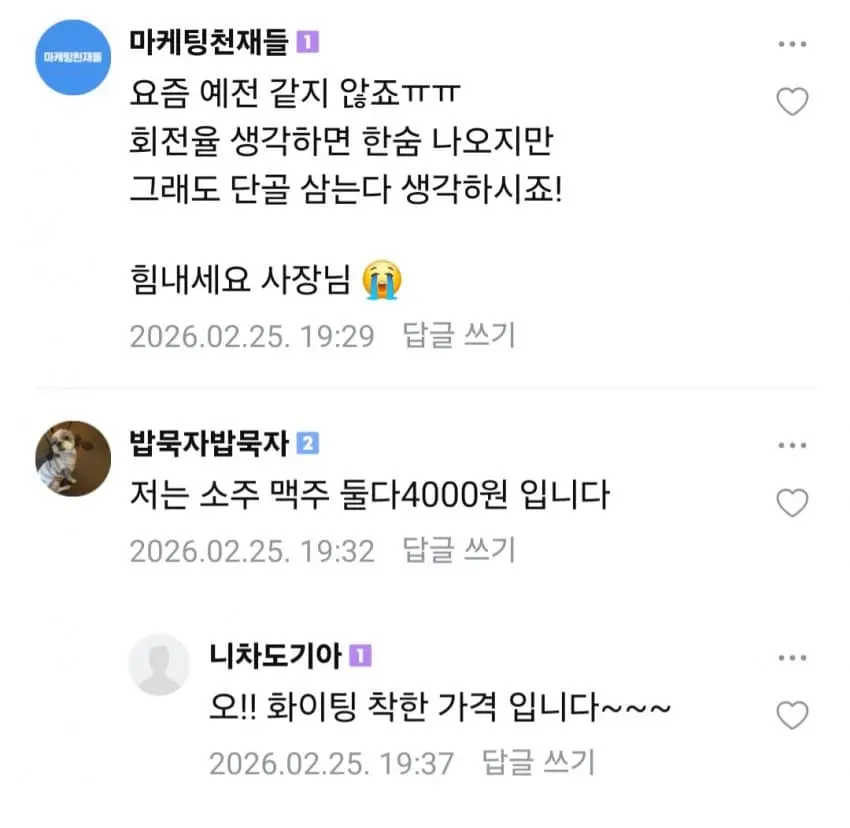This screenshot has width=850, height=828.
Task: Reply to the 19:29 comment via 답글 쓰기
Action: [x=459, y=335]
